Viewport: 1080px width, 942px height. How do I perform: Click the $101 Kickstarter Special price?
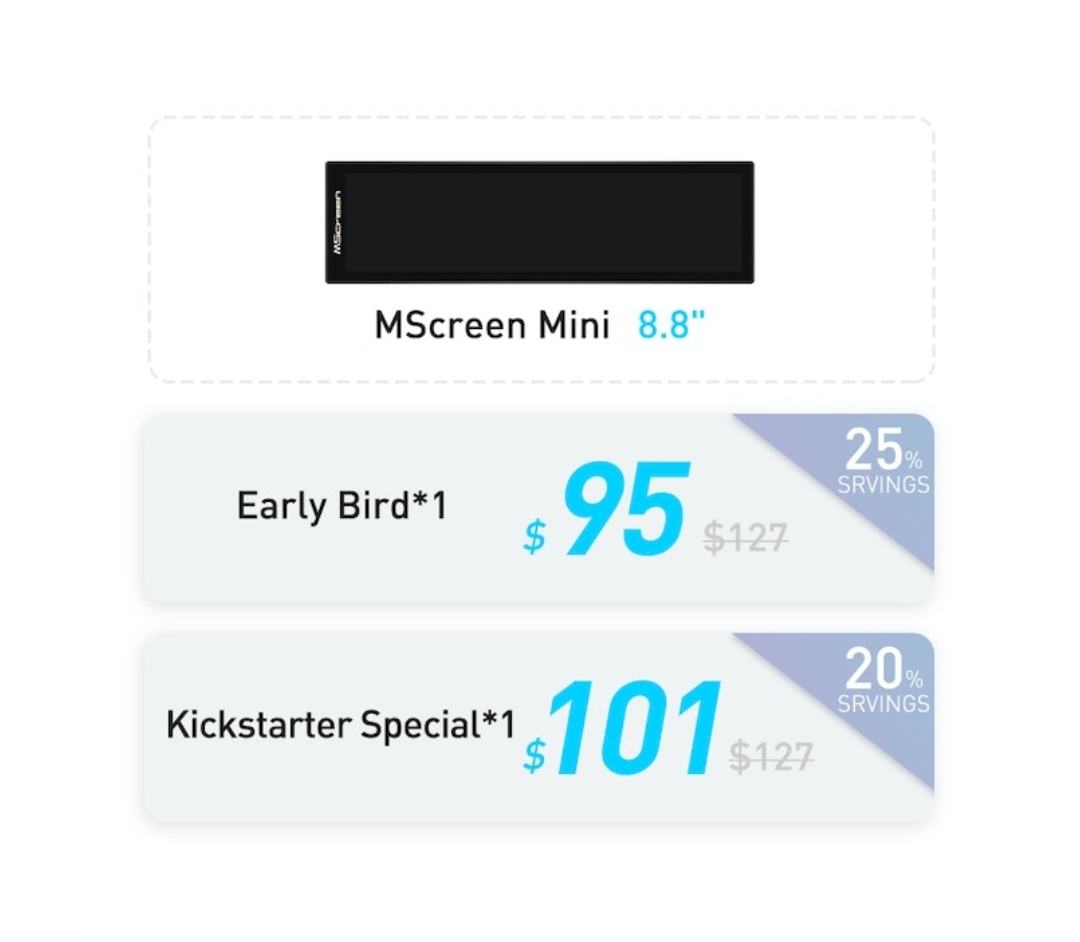[x=622, y=728]
